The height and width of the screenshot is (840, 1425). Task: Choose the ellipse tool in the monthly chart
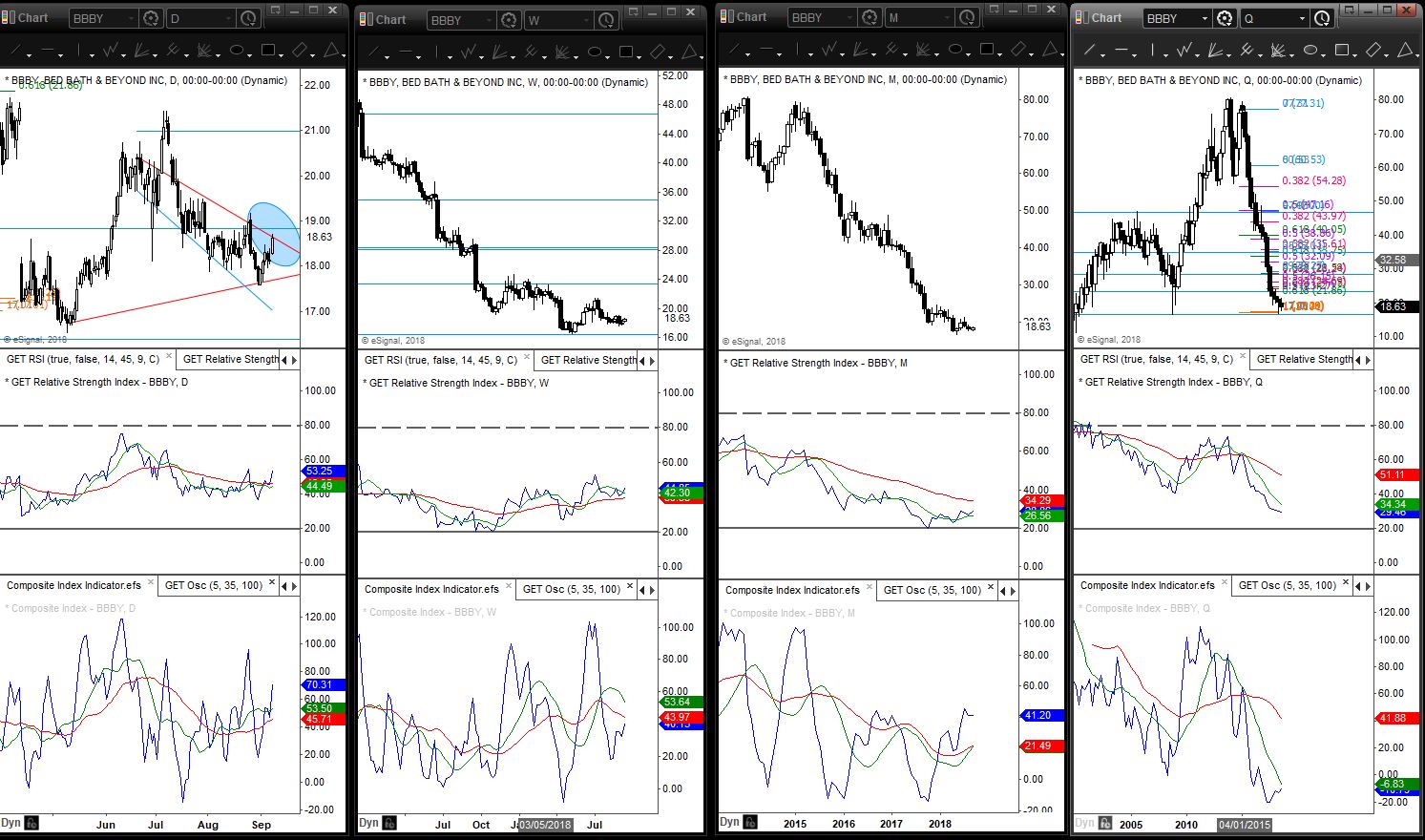(955, 49)
